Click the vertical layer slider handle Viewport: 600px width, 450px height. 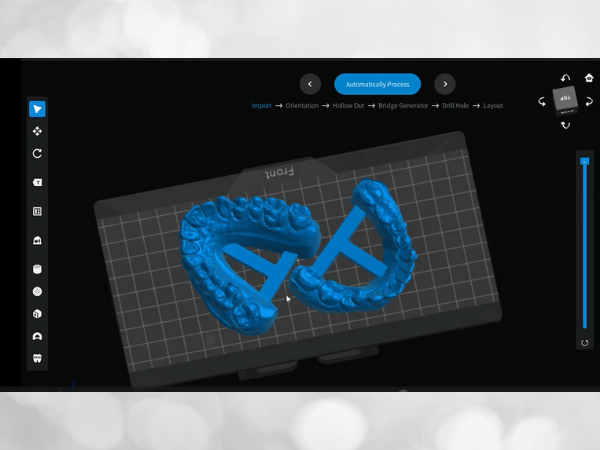[585, 161]
